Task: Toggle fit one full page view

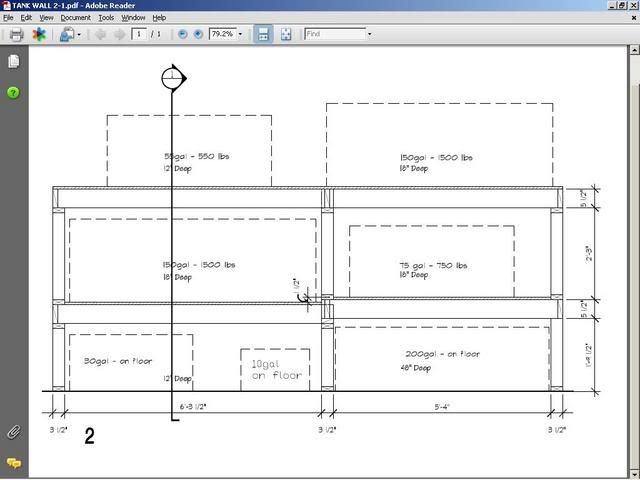Action: [286, 34]
